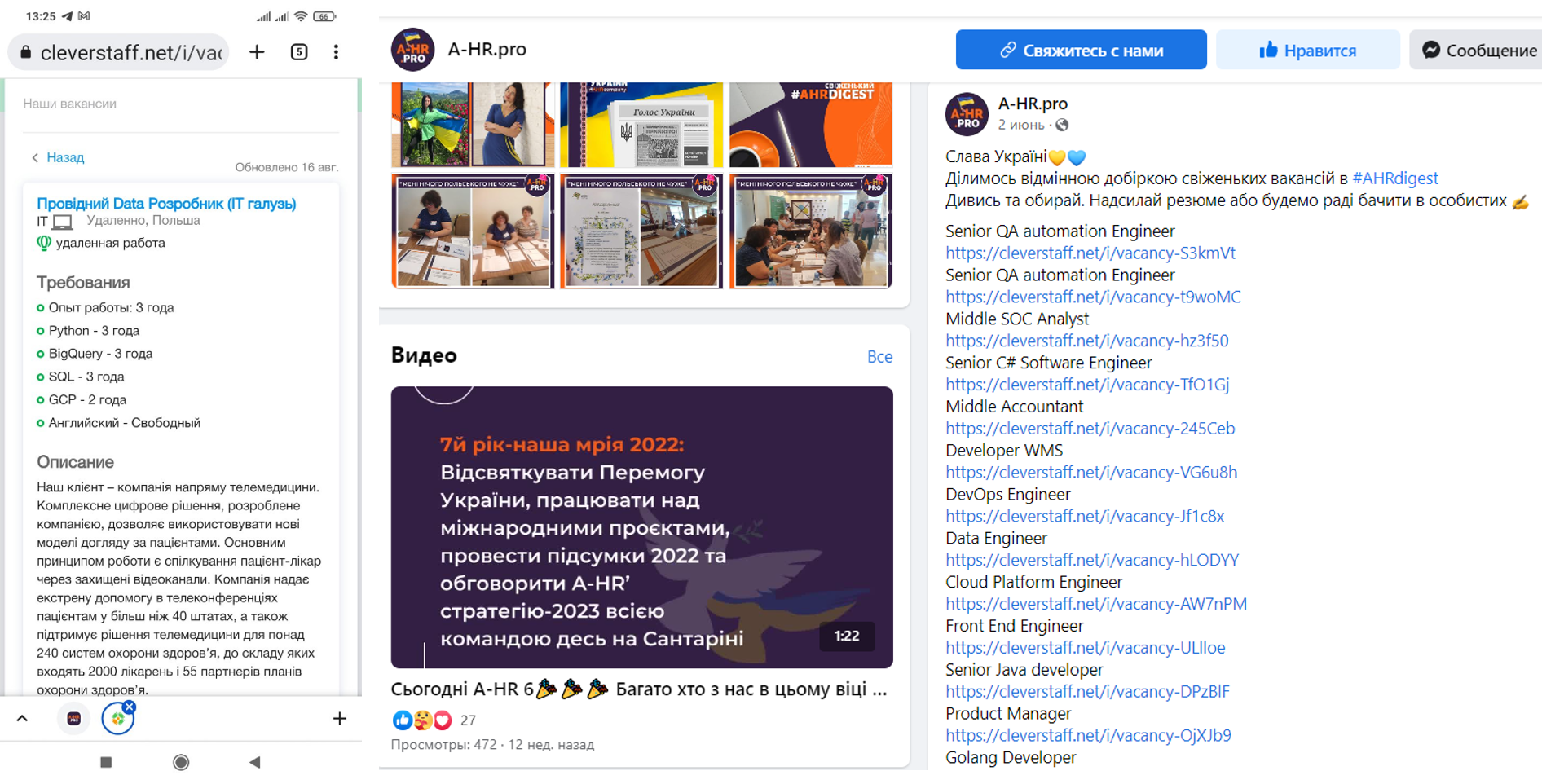The width and height of the screenshot is (1542, 784).
Task: Open new tab with plus icon in mobile browser
Action: 257,52
